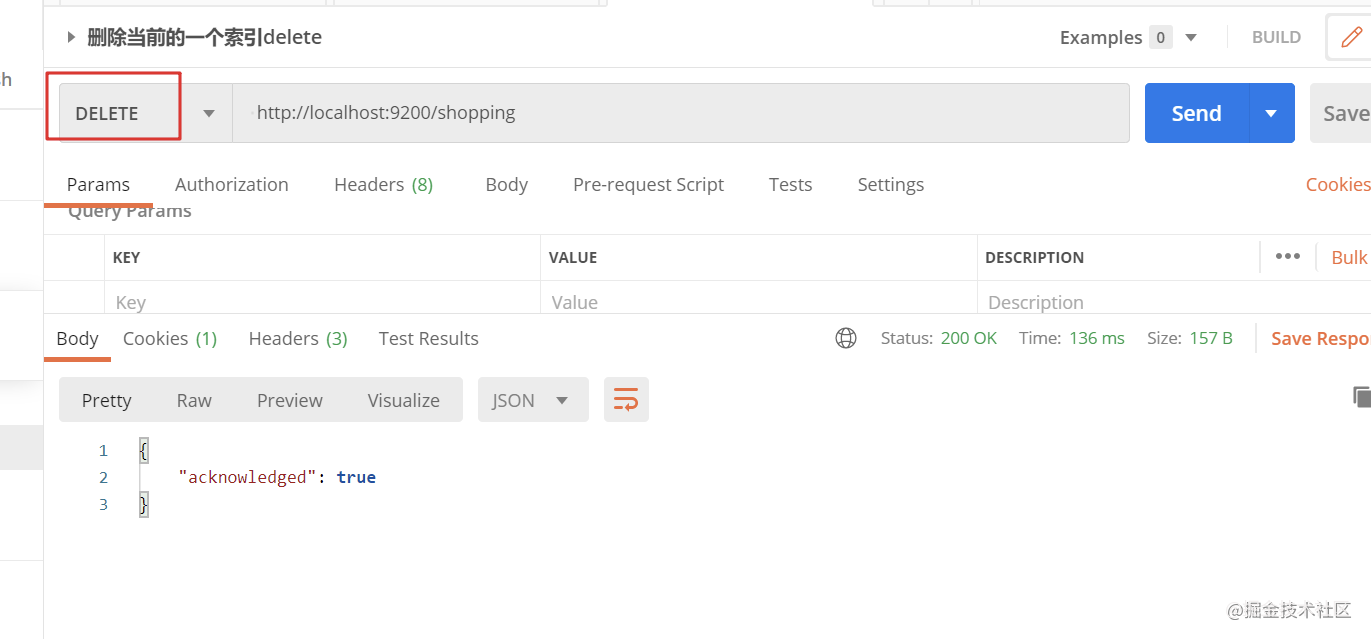Click the Cookies link
This screenshot has height=639, width=1371.
point(1338,185)
